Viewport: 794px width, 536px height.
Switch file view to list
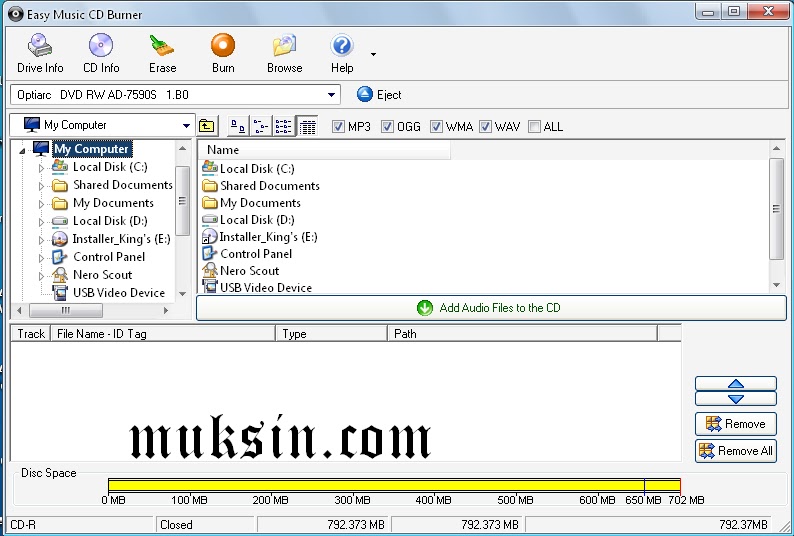(284, 126)
